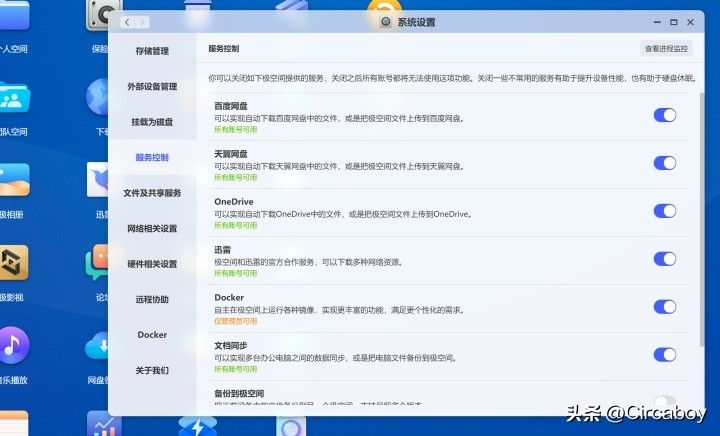720x436 pixels.
Task: Select 远程协助 in the sidebar
Action: (152, 299)
